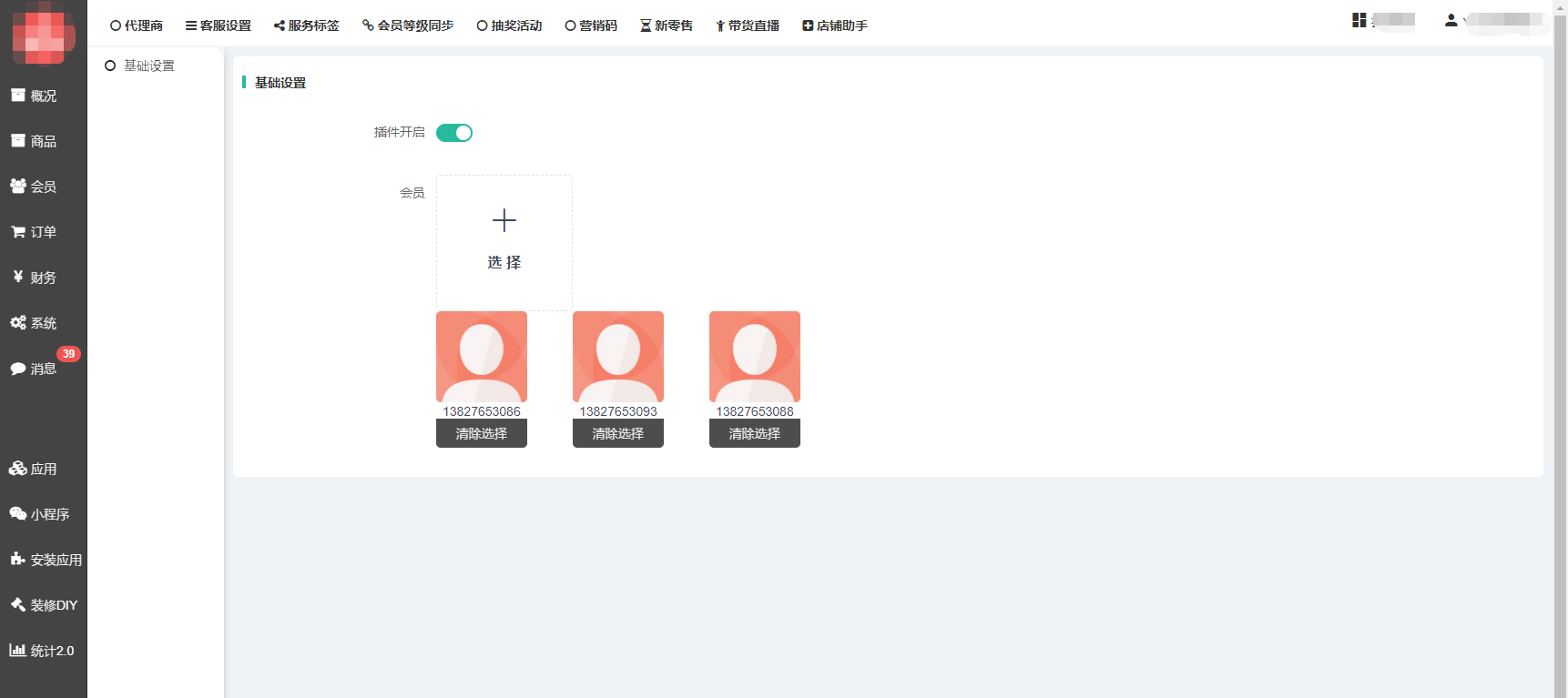Image resolution: width=1568 pixels, height=698 pixels.
Task: Clear selection for member 13827653086
Action: (481, 434)
